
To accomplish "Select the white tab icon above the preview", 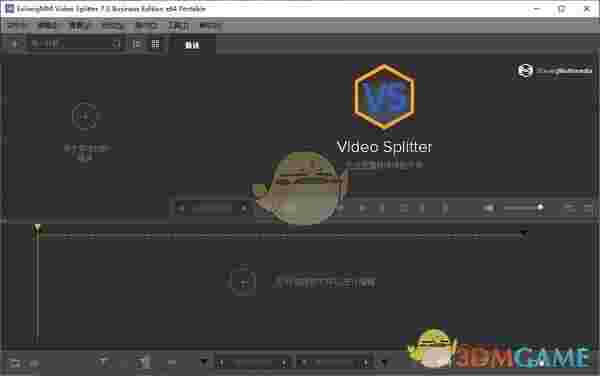I will point(192,45).
